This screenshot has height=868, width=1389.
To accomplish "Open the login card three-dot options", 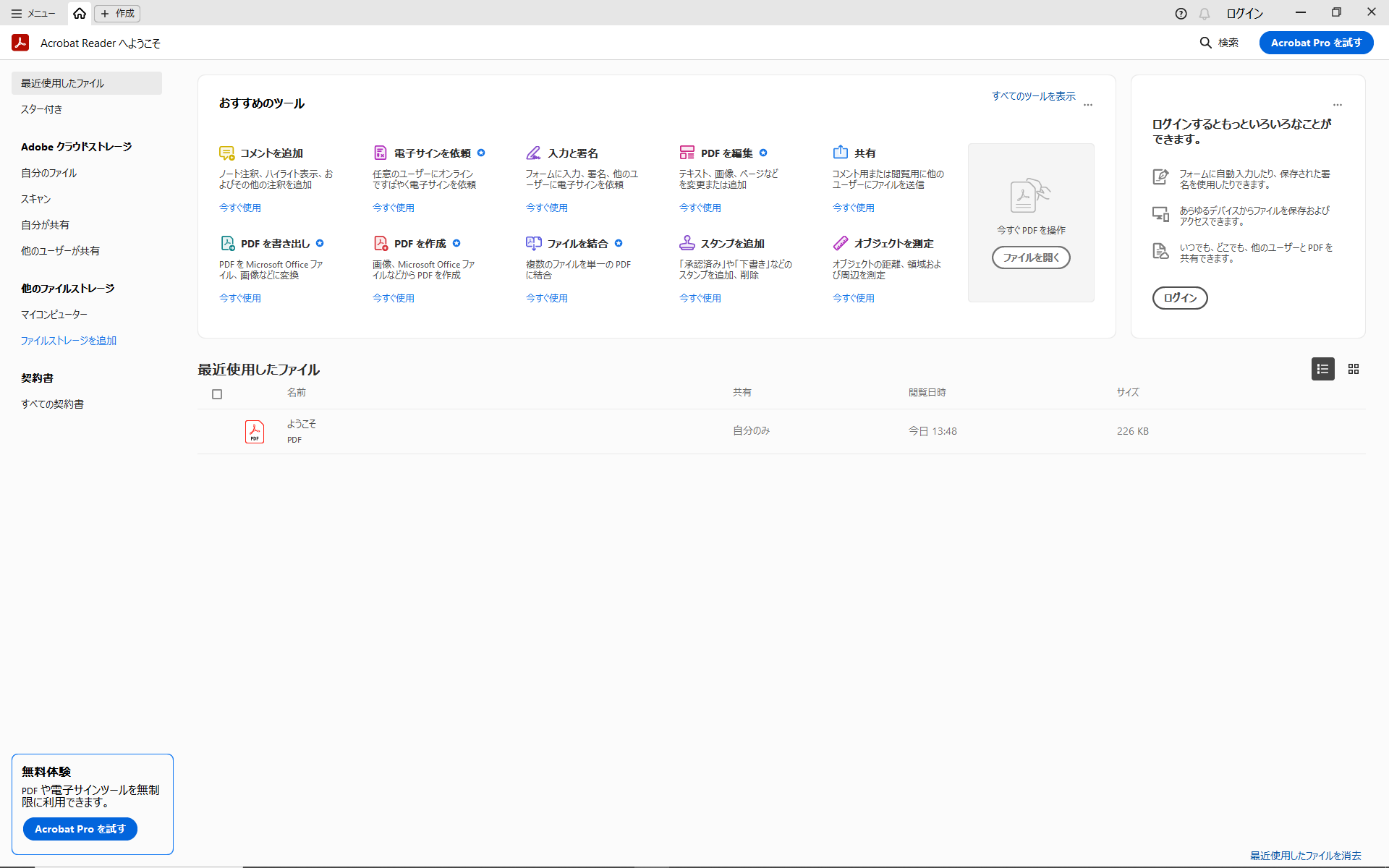I will (x=1338, y=105).
